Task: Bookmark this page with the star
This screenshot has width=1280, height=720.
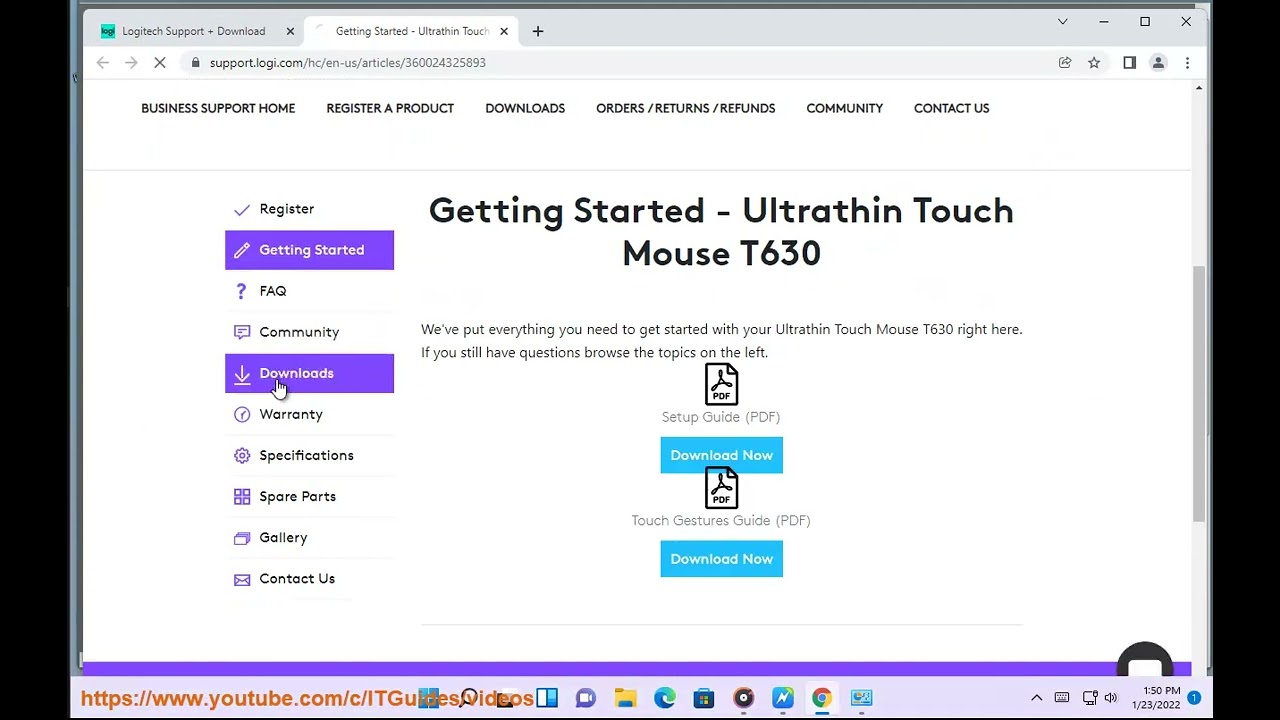Action: [1094, 63]
